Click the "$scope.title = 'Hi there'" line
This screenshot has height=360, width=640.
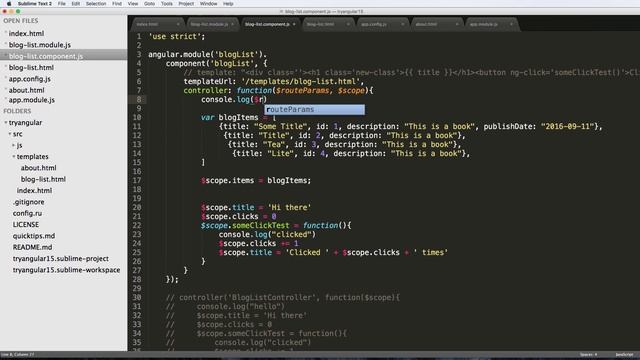tap(256, 207)
